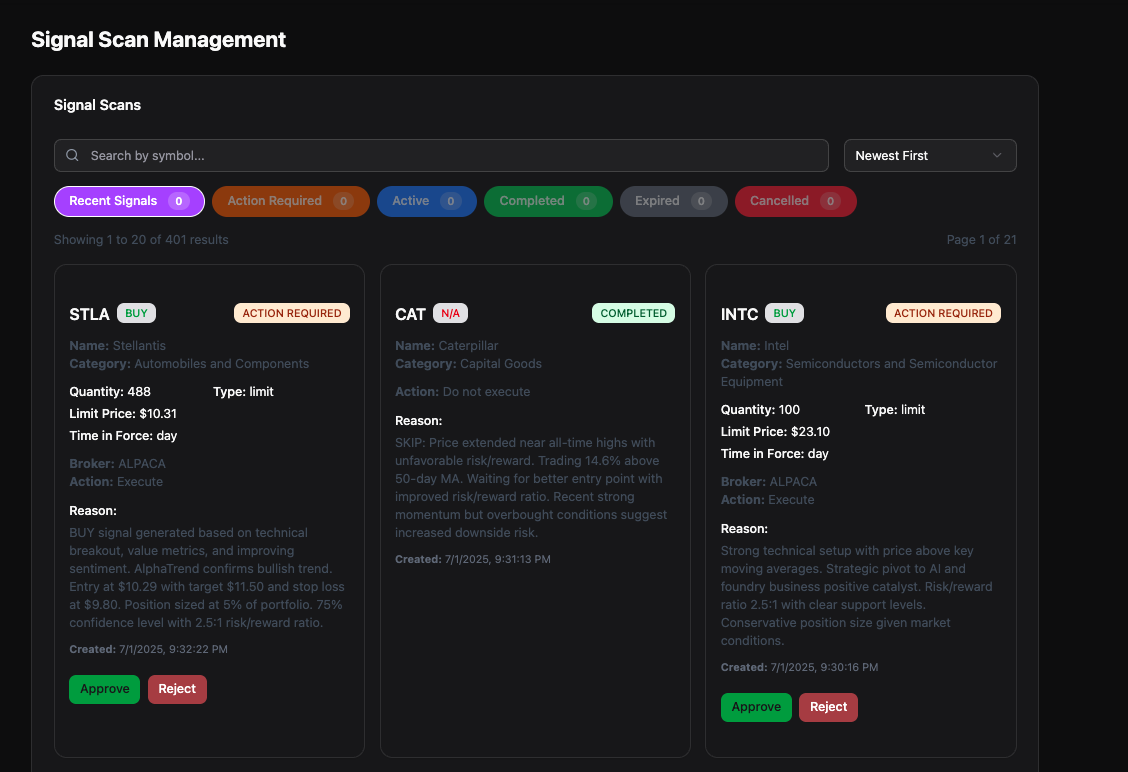Click the chevron on the sort selector
The image size is (1128, 772).
tap(997, 155)
